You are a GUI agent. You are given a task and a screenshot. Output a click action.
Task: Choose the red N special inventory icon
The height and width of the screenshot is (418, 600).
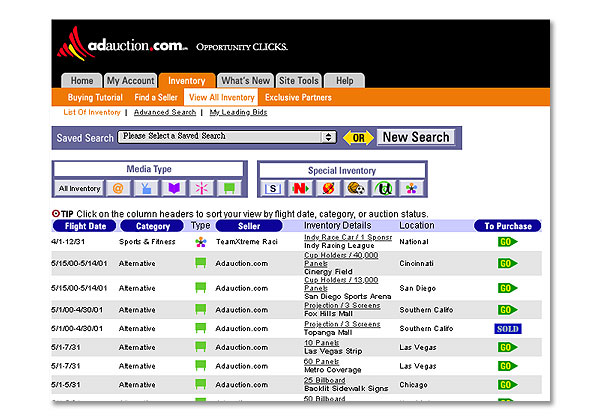pos(300,188)
